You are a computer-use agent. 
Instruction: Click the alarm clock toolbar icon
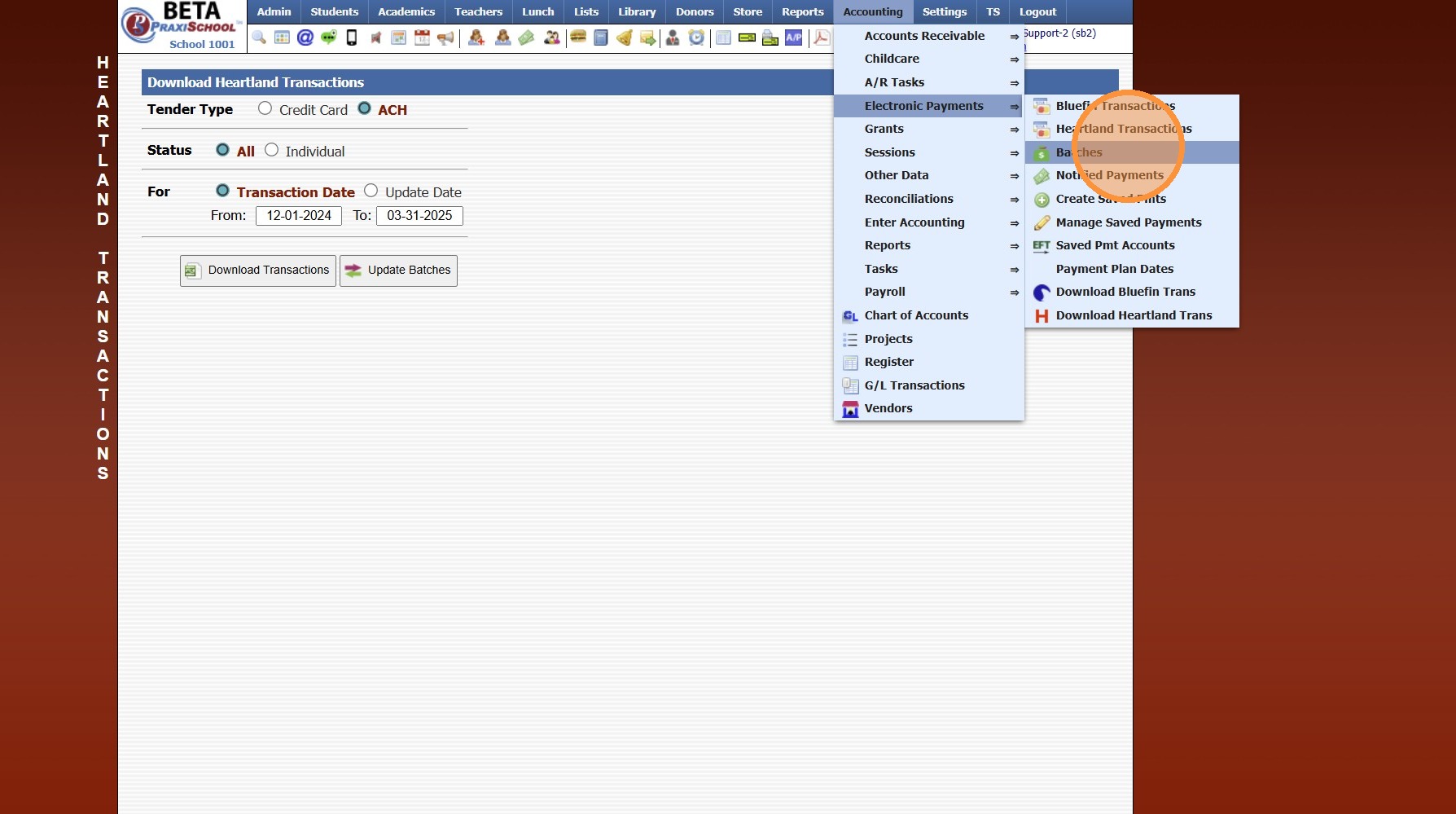point(696,37)
